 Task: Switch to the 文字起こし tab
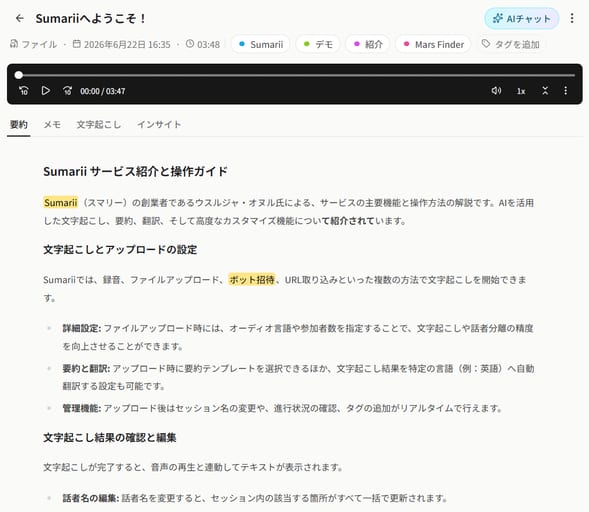pos(99,124)
